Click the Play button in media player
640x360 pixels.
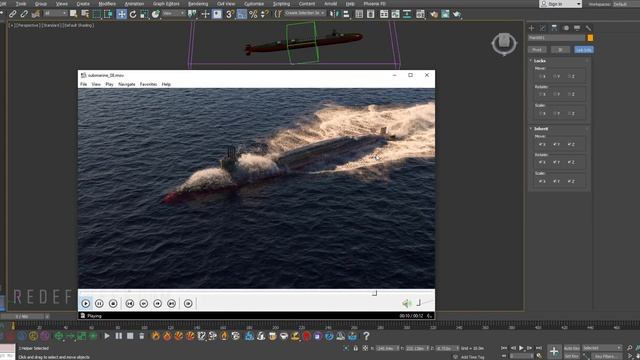(85, 303)
